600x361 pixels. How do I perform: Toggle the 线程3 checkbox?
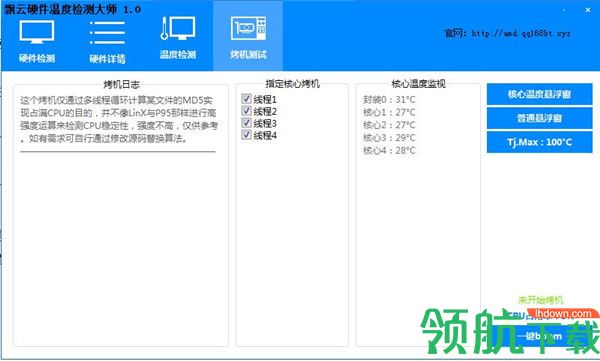[246, 123]
